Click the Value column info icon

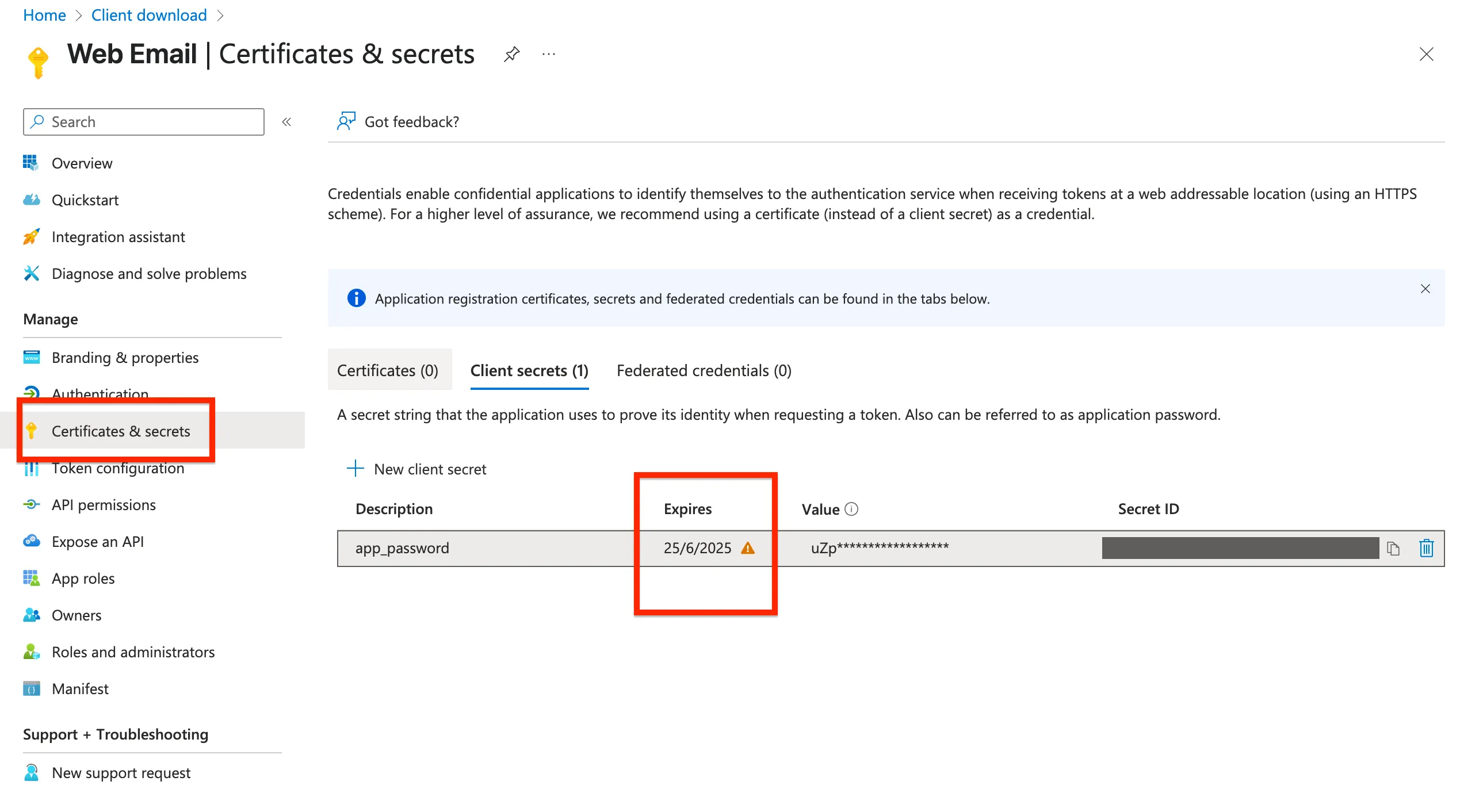click(851, 509)
